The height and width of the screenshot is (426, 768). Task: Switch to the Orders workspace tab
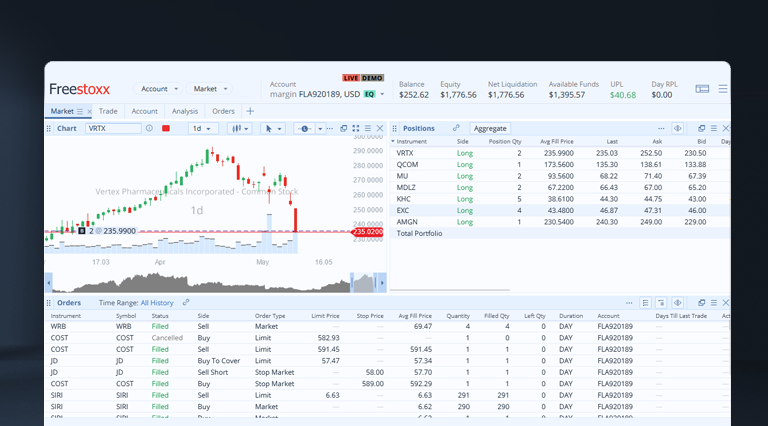(x=223, y=111)
